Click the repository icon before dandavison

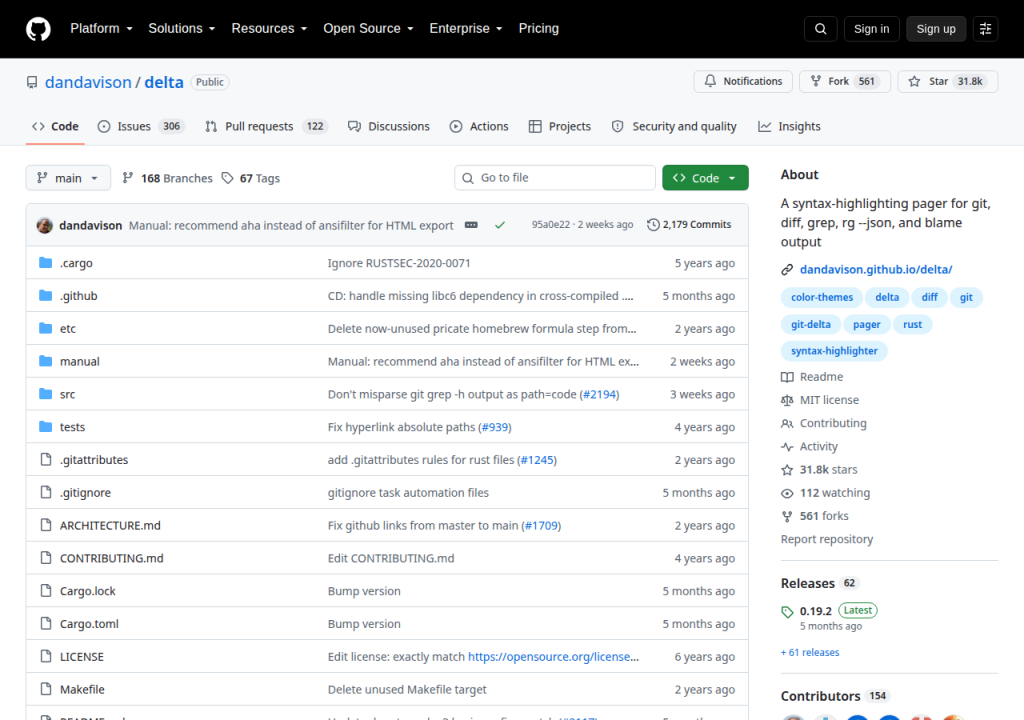tap(32, 82)
